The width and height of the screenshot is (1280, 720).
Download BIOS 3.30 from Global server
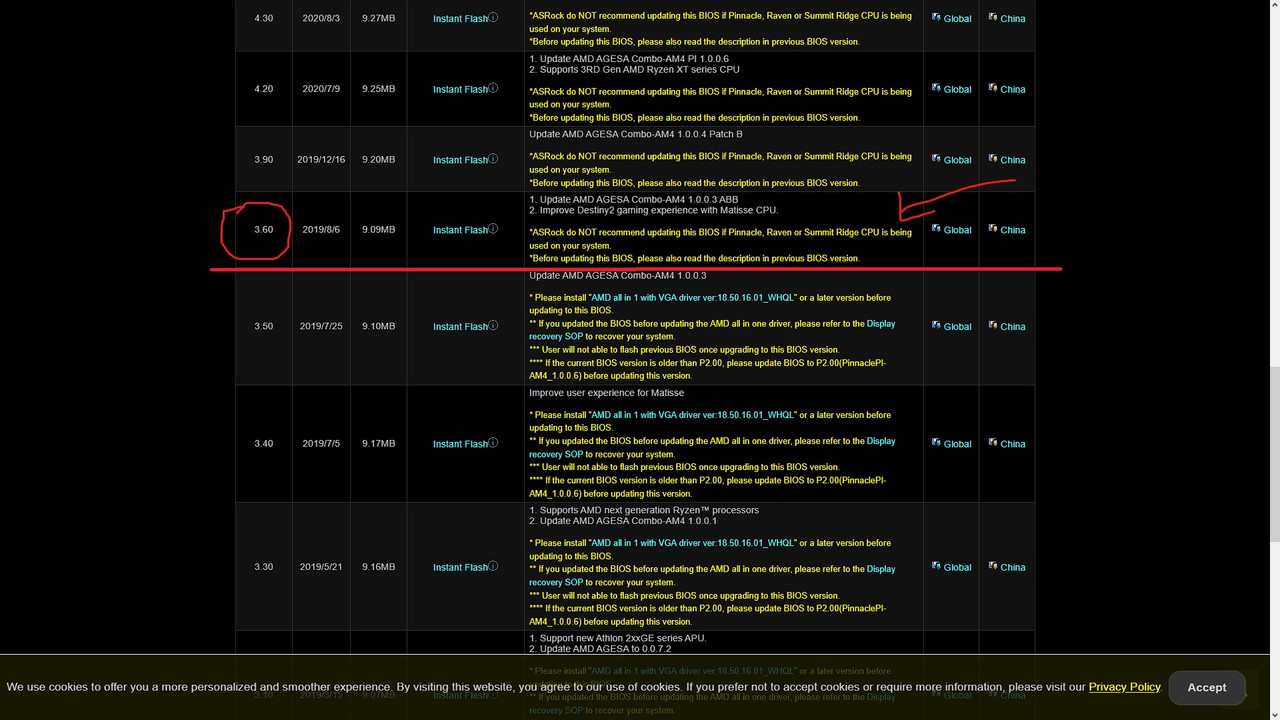951,567
